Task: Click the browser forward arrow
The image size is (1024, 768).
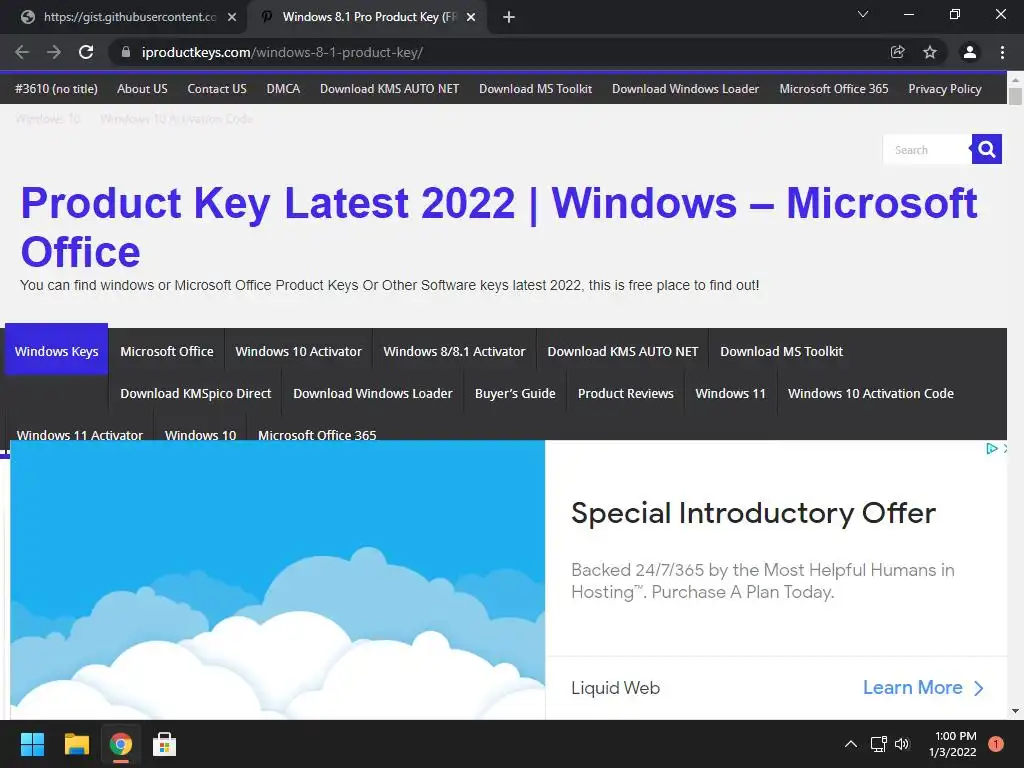Action: tap(54, 52)
